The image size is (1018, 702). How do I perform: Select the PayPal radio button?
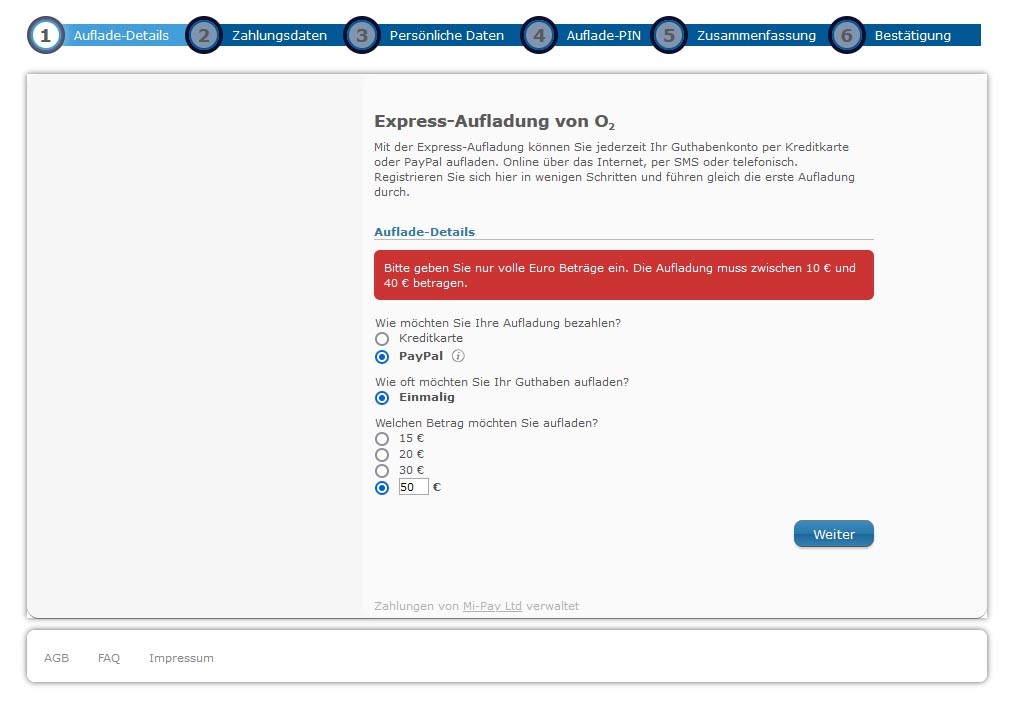coord(382,357)
